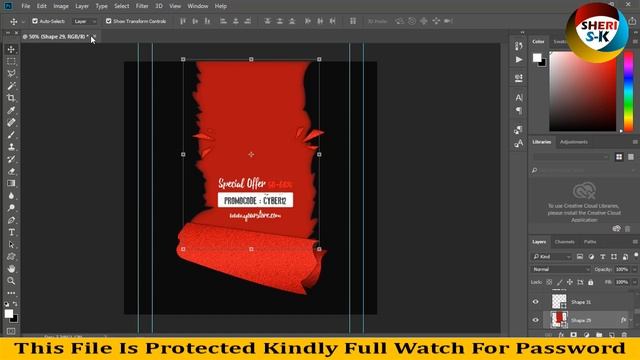Screen dimensions: 640x360
Task: Open the Paragraph panel icon
Action: click(x=518, y=111)
